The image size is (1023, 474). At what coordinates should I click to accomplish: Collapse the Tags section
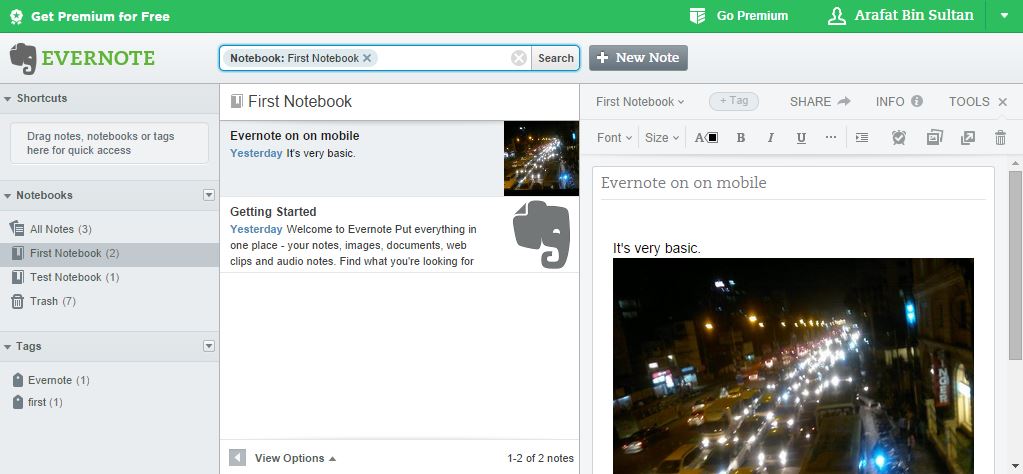[x=8, y=347]
